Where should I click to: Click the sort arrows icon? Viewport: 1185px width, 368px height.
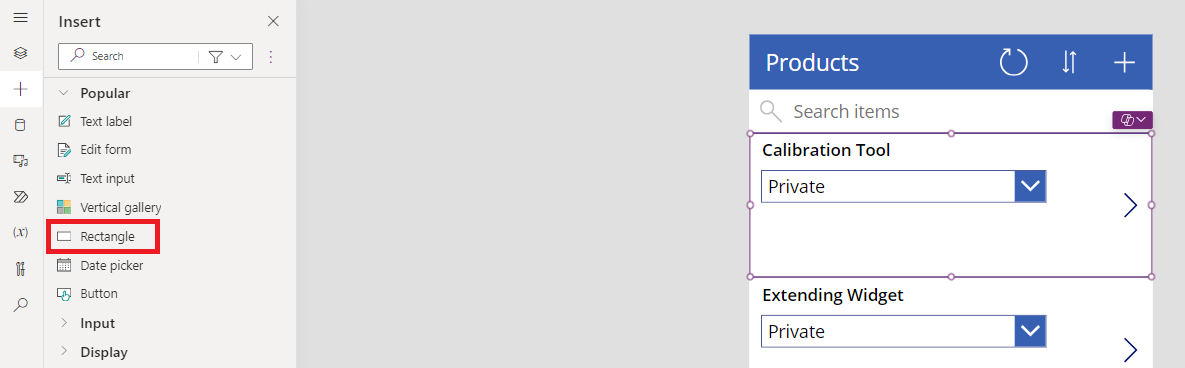click(1069, 62)
